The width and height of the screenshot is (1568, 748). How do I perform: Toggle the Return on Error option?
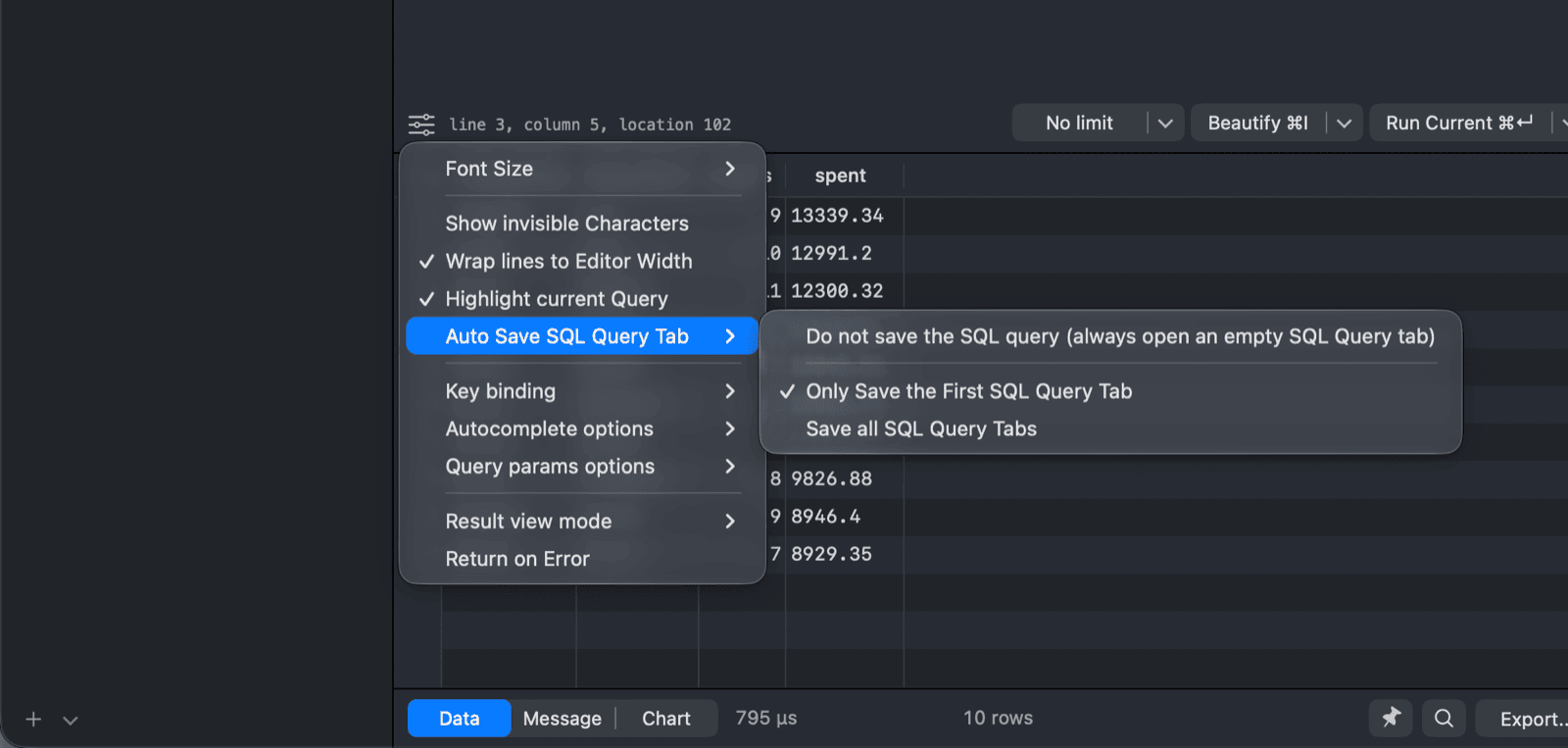click(x=582, y=559)
